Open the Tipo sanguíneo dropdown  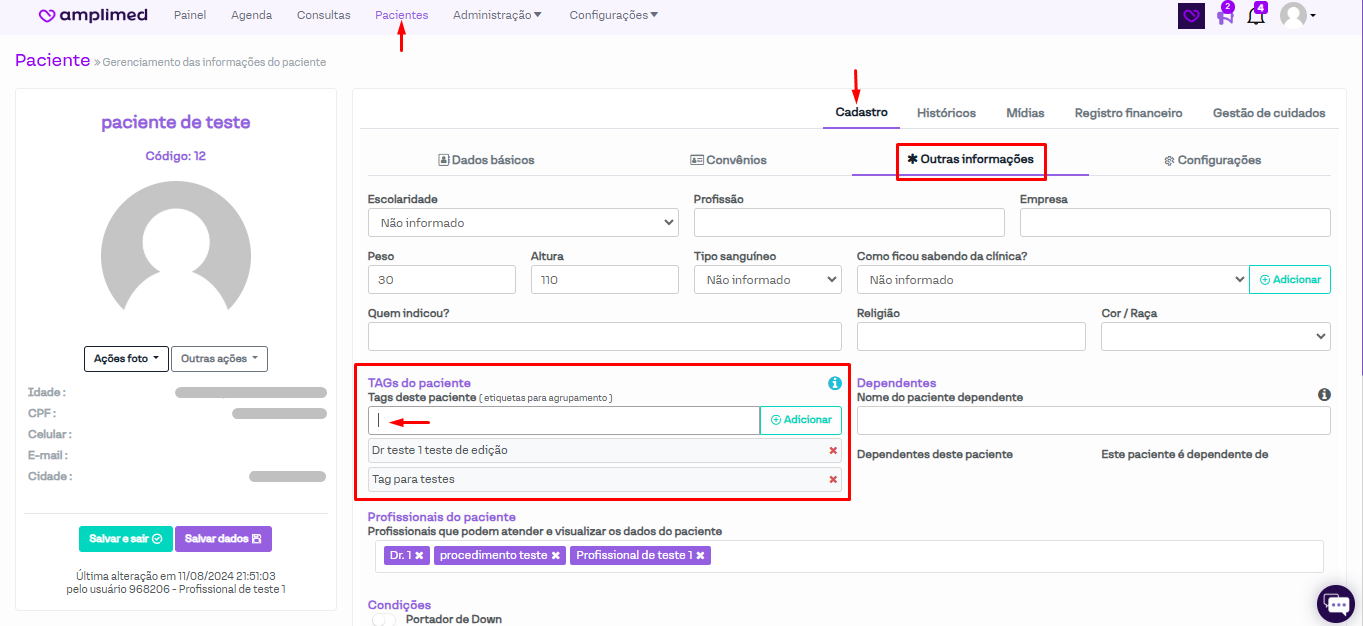click(767, 280)
